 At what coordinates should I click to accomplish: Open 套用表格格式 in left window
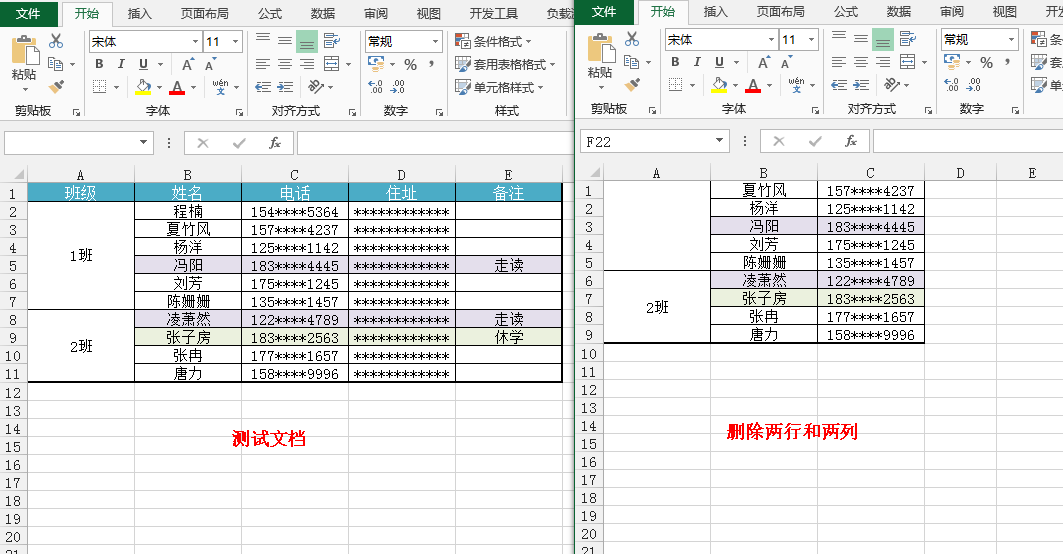pyautogui.click(x=505, y=64)
